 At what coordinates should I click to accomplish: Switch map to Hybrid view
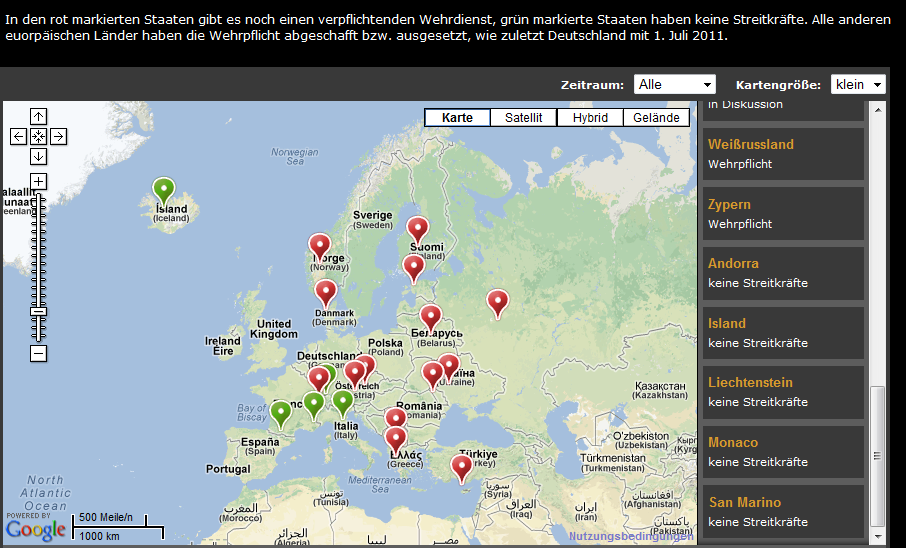click(590, 118)
